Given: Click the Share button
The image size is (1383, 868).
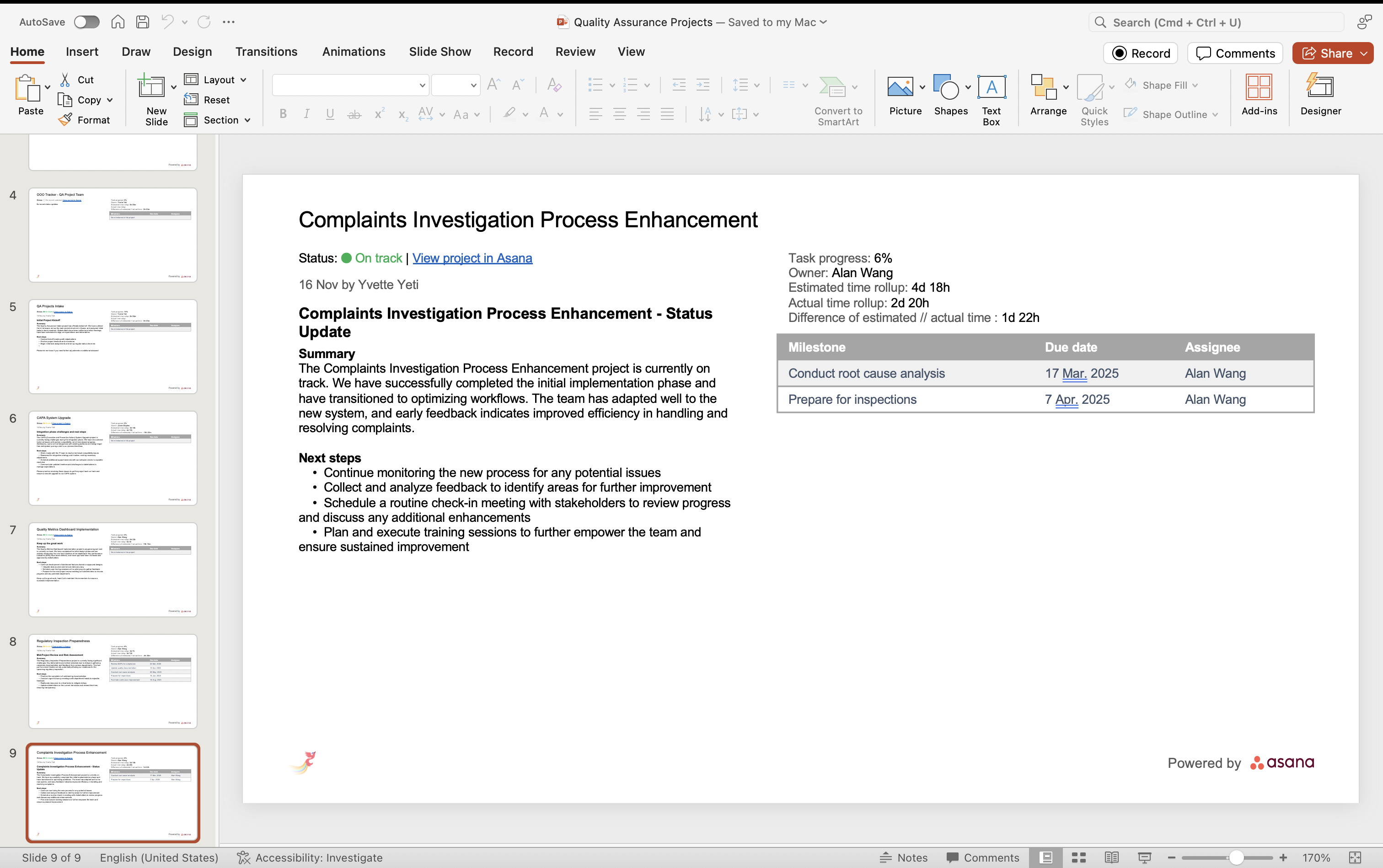Looking at the screenshot, I should click(1331, 53).
